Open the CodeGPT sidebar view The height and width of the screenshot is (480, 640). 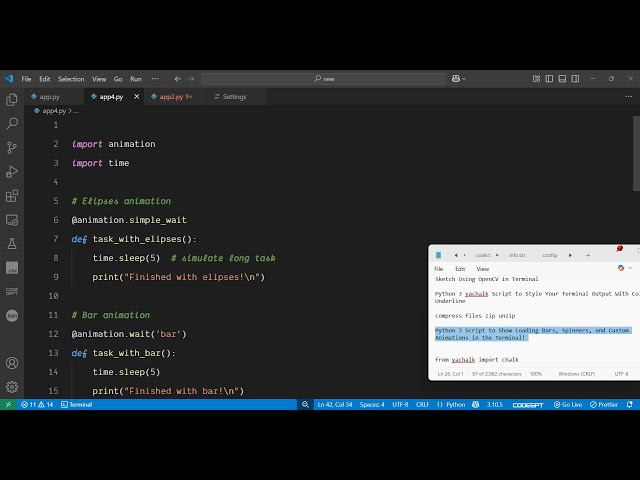12,291
